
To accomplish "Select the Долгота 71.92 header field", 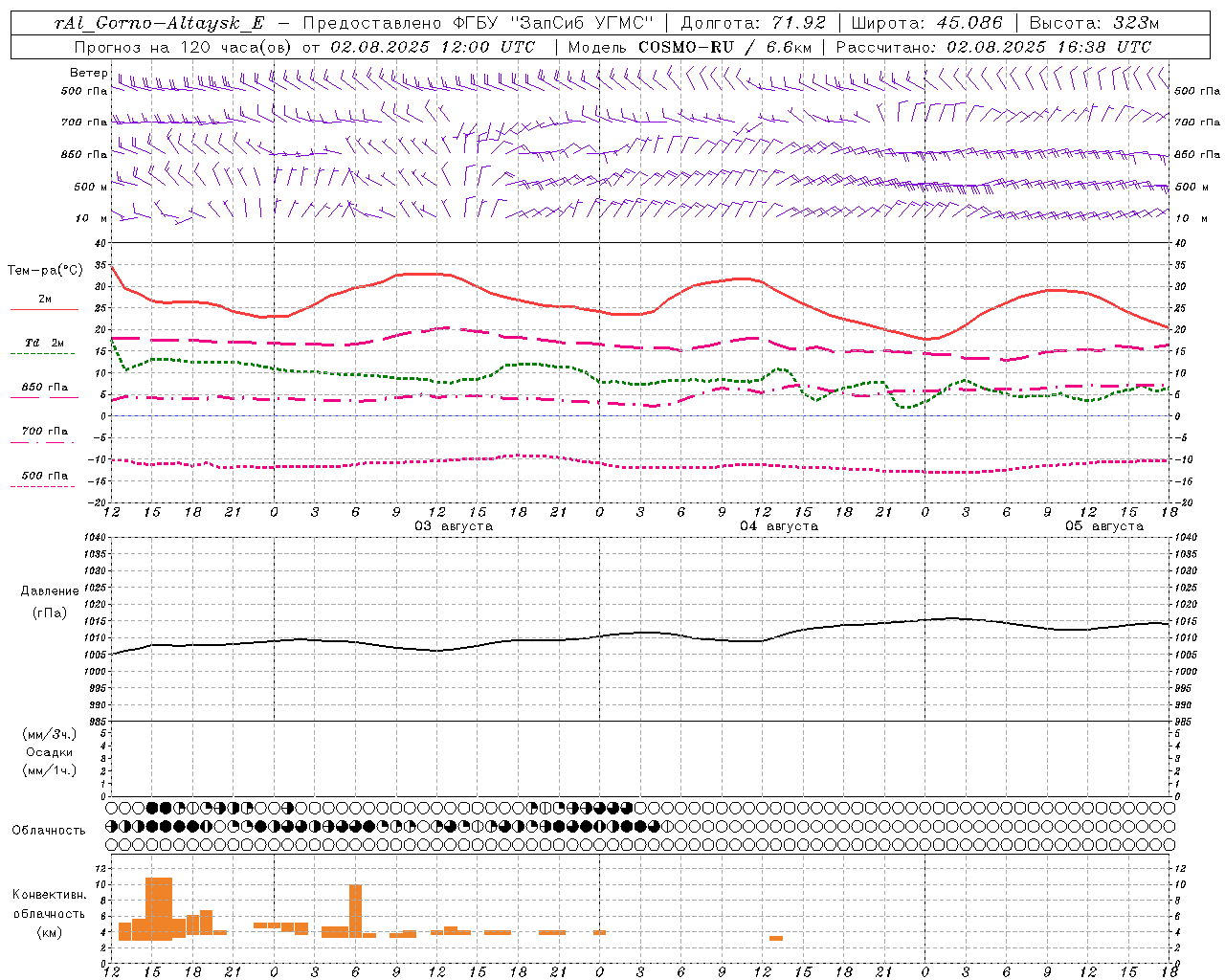I will [753, 23].
